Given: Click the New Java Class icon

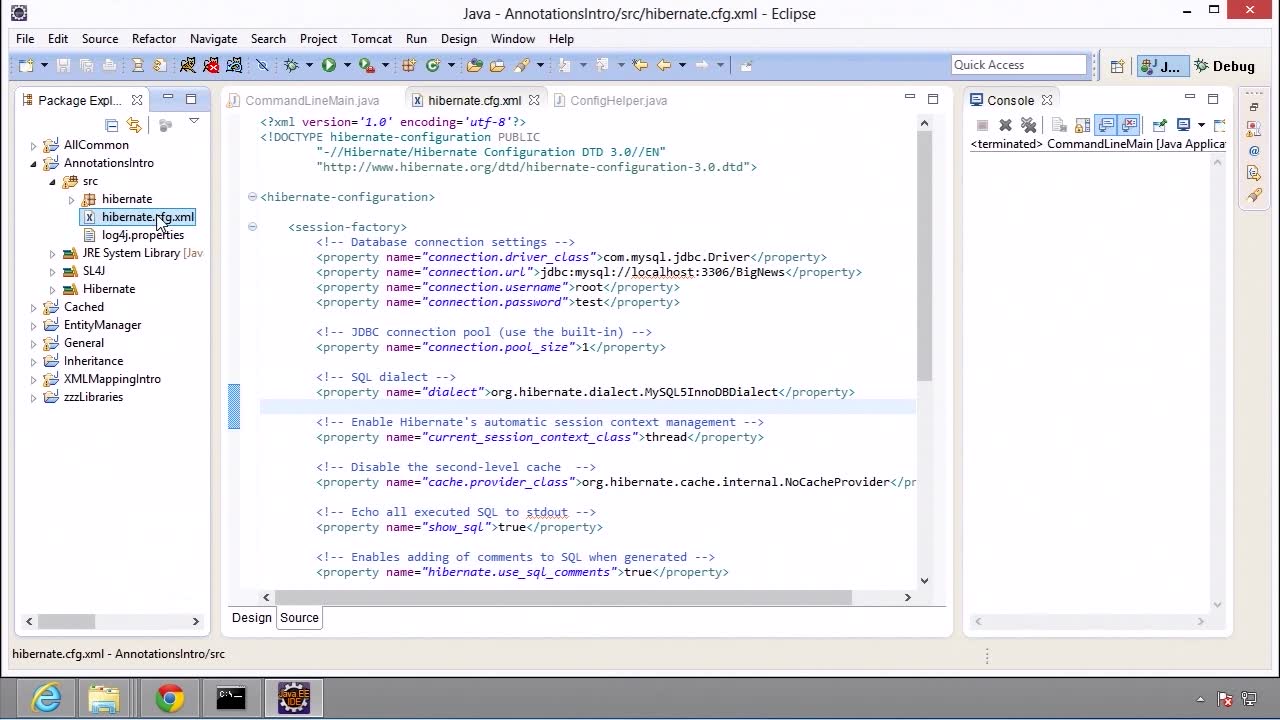Looking at the screenshot, I should coord(433,65).
